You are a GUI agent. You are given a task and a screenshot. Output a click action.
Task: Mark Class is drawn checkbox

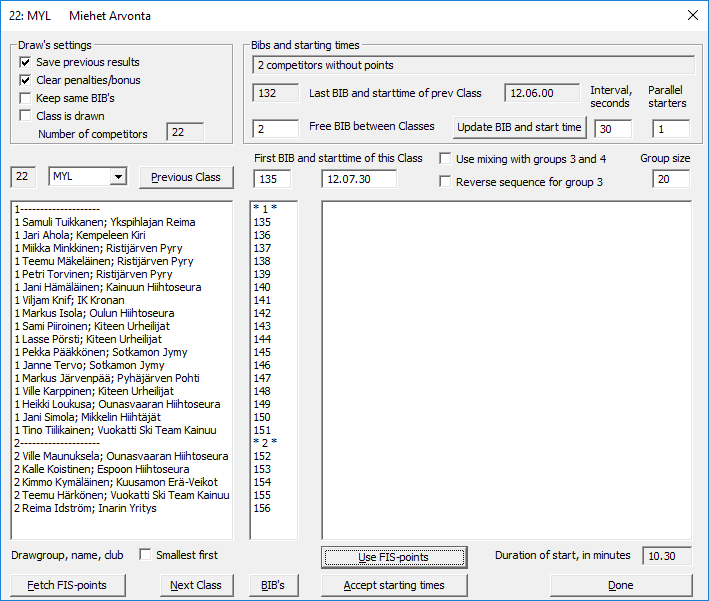tap(25, 116)
